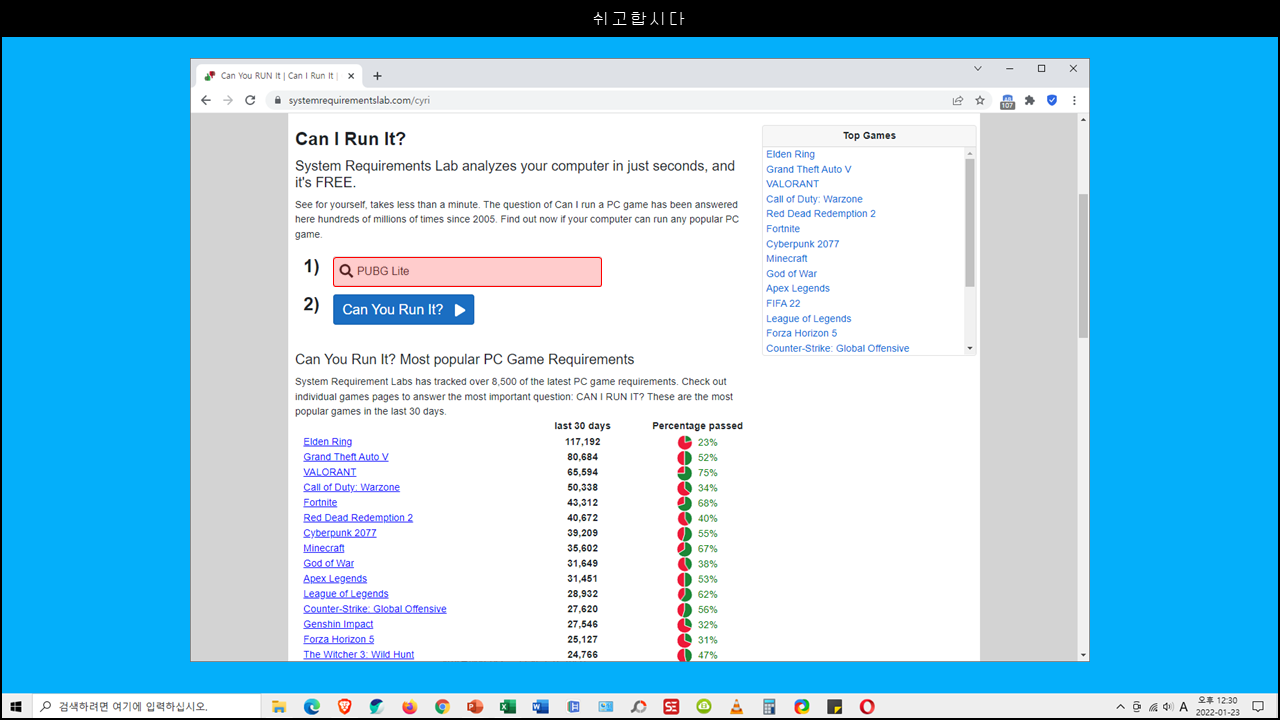The image size is (1280, 720).
Task: Open the Windows Start menu
Action: [x=16, y=706]
